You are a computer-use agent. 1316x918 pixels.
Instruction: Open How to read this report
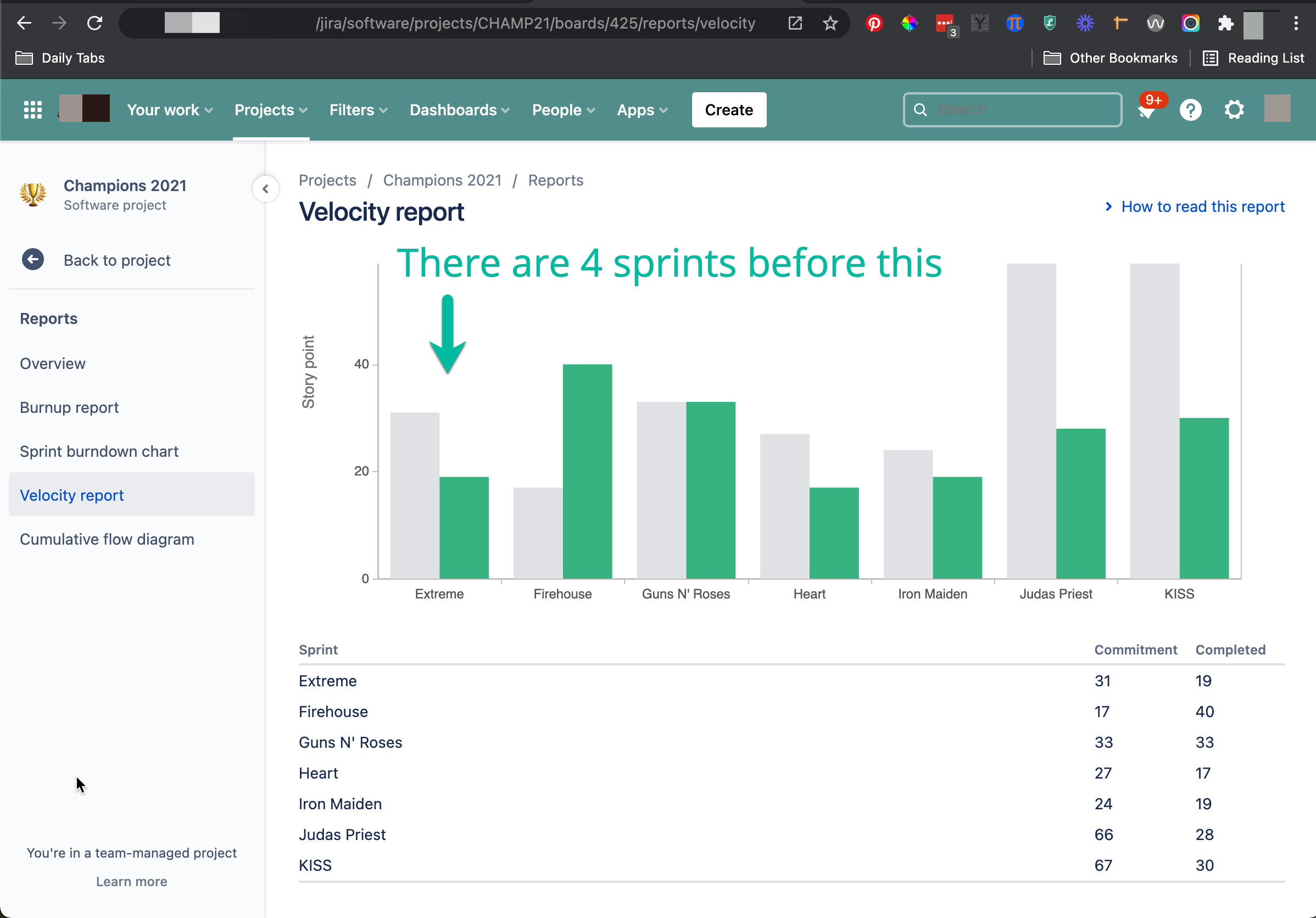tap(1202, 206)
